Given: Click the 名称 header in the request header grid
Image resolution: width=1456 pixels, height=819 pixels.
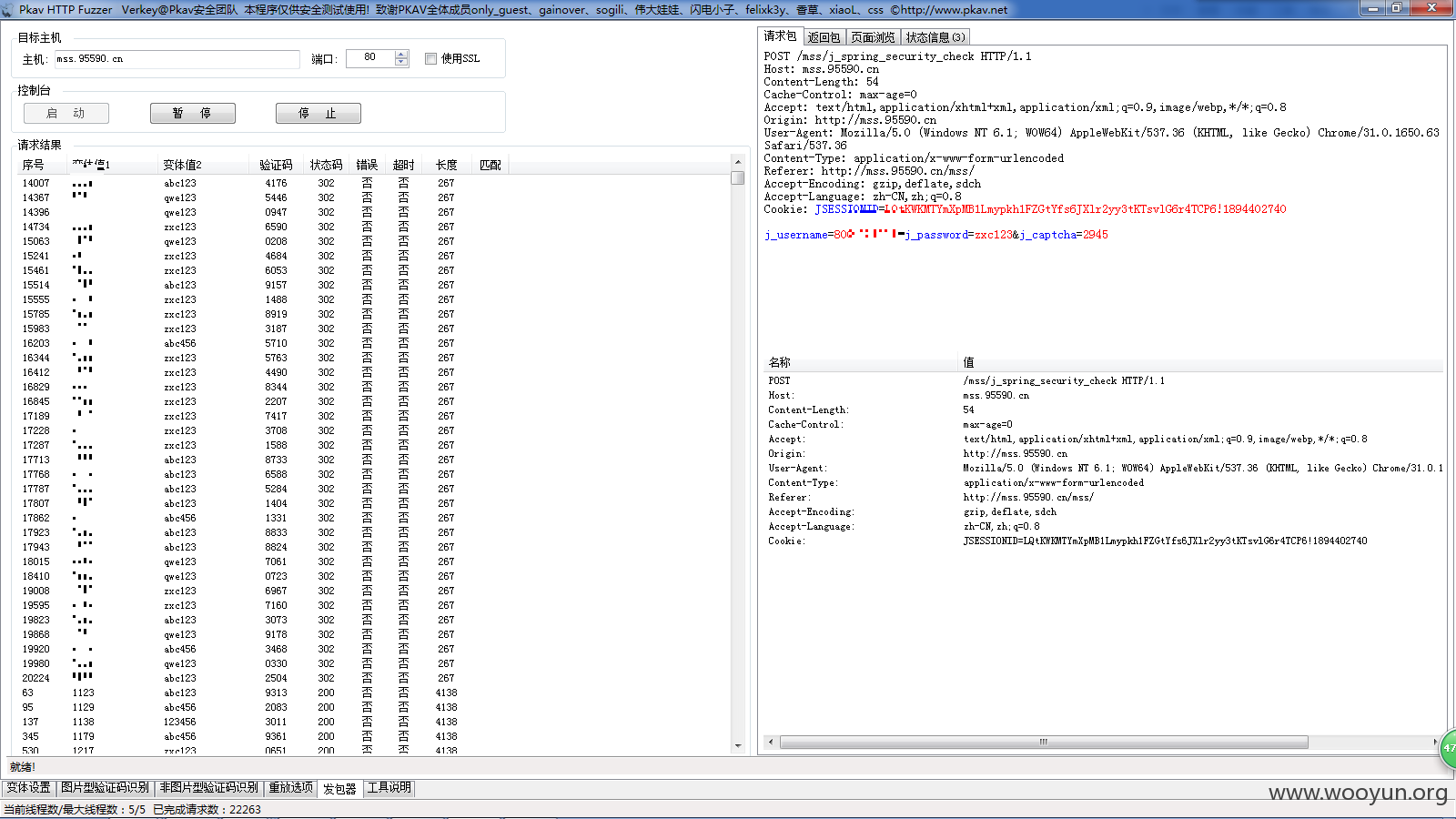Looking at the screenshot, I should (x=861, y=362).
